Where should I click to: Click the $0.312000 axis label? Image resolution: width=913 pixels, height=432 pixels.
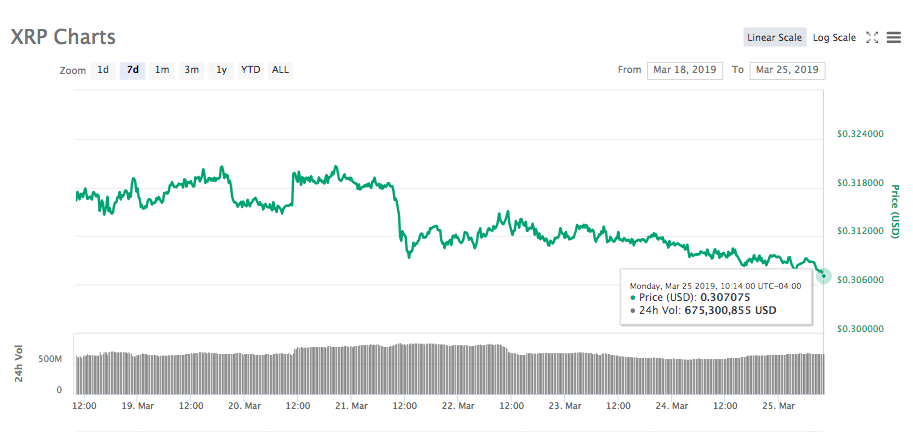tap(860, 231)
